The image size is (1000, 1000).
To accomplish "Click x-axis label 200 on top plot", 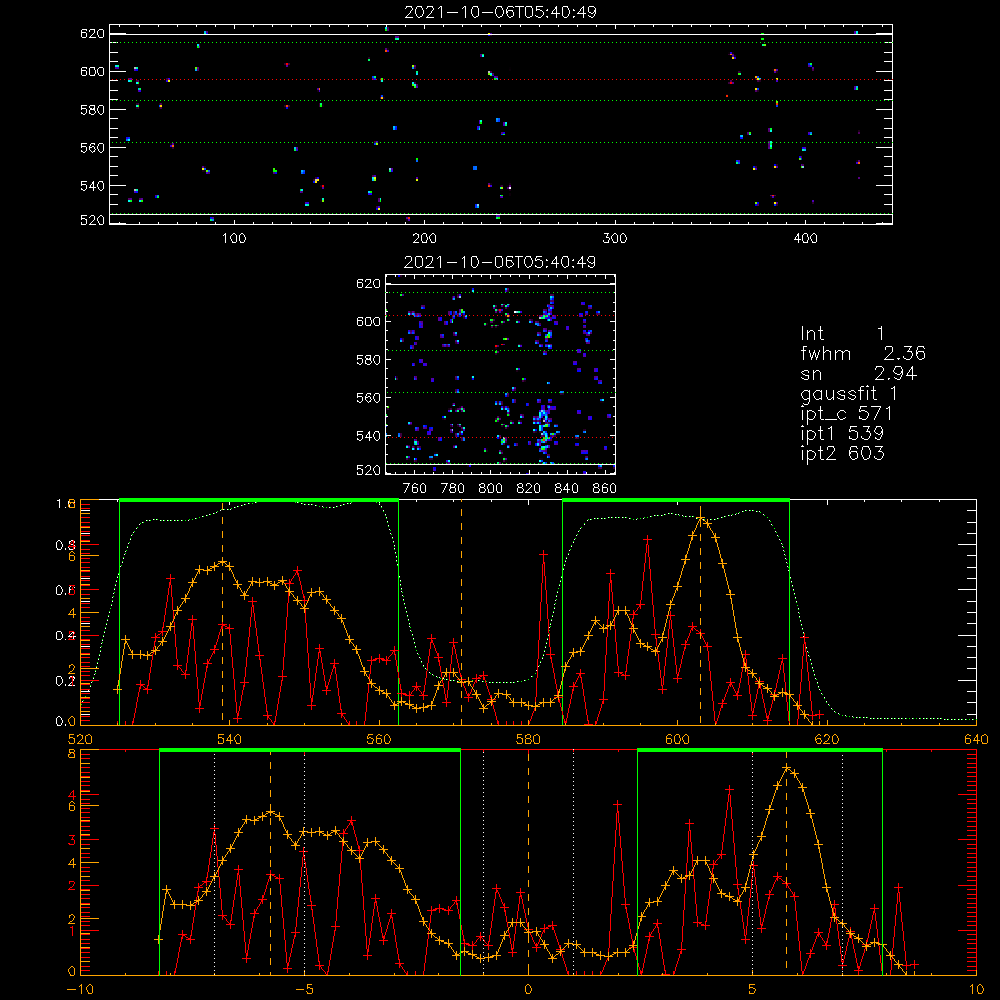I will pos(424,239).
